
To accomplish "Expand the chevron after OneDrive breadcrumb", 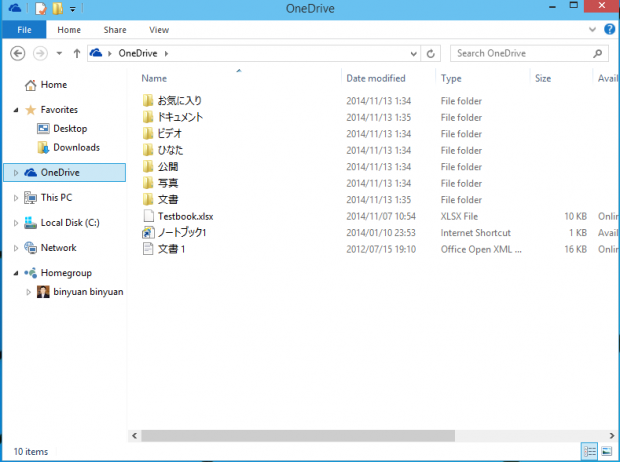I will point(166,53).
